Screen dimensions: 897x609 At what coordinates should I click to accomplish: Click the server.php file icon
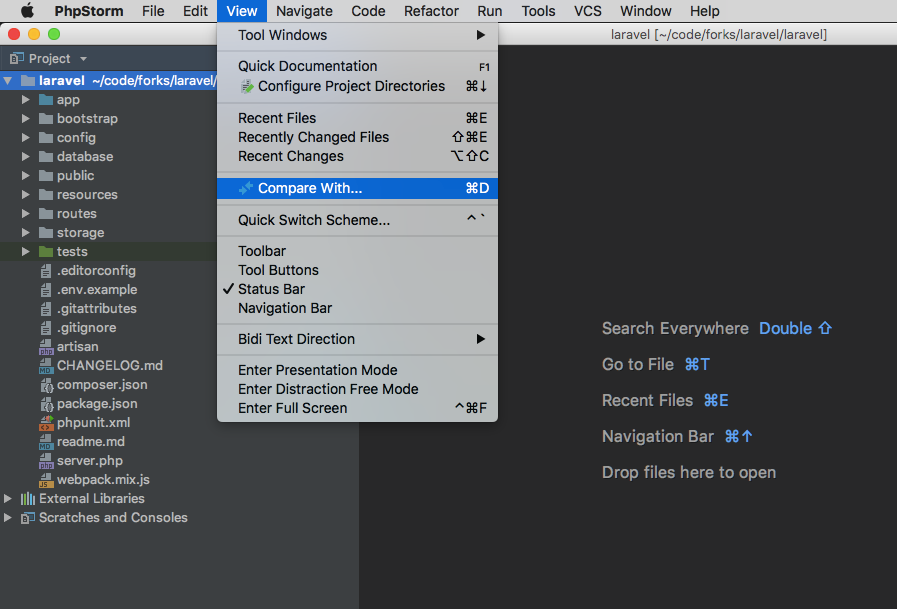coord(46,460)
